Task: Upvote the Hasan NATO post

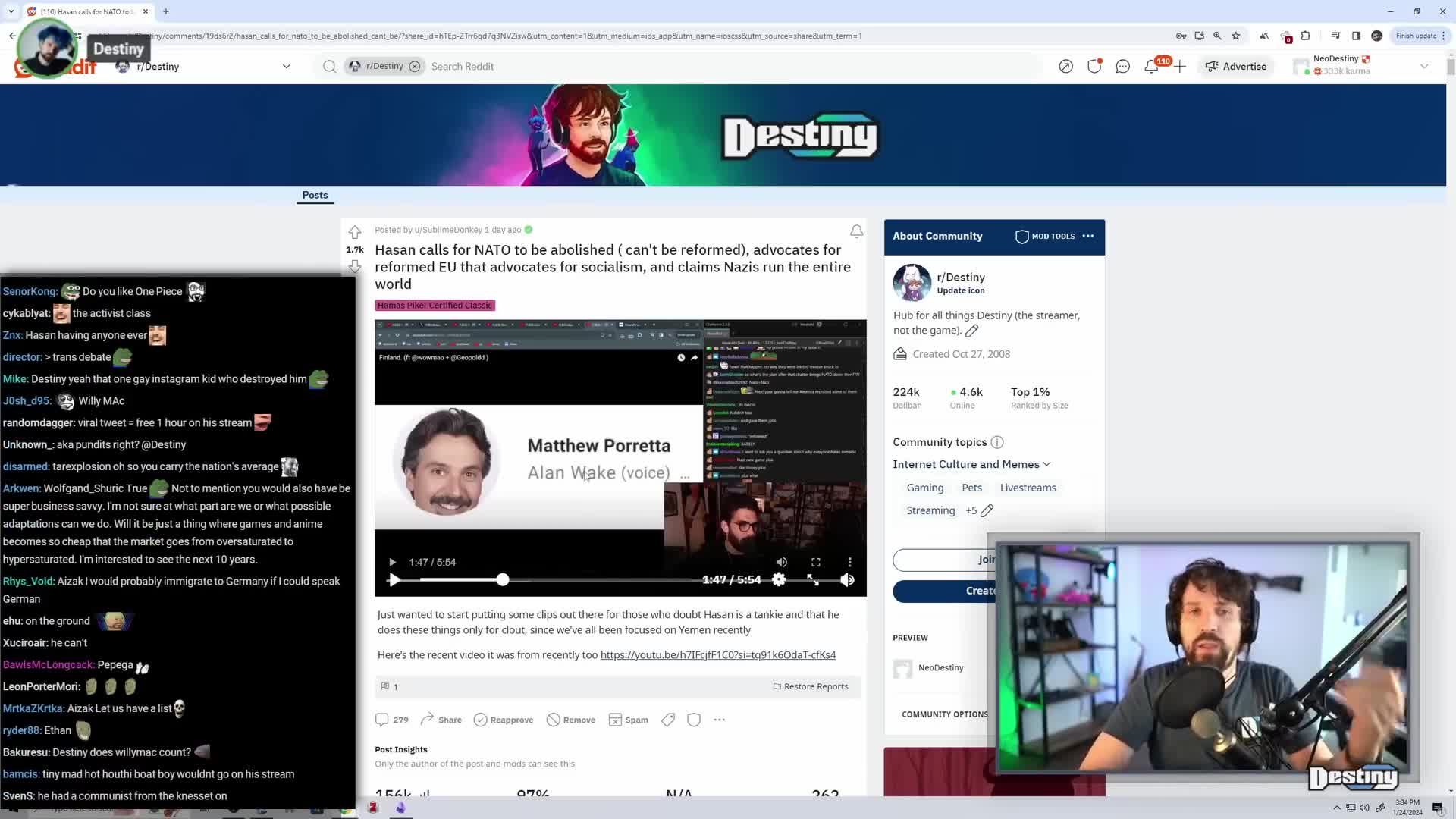Action: pos(354,232)
